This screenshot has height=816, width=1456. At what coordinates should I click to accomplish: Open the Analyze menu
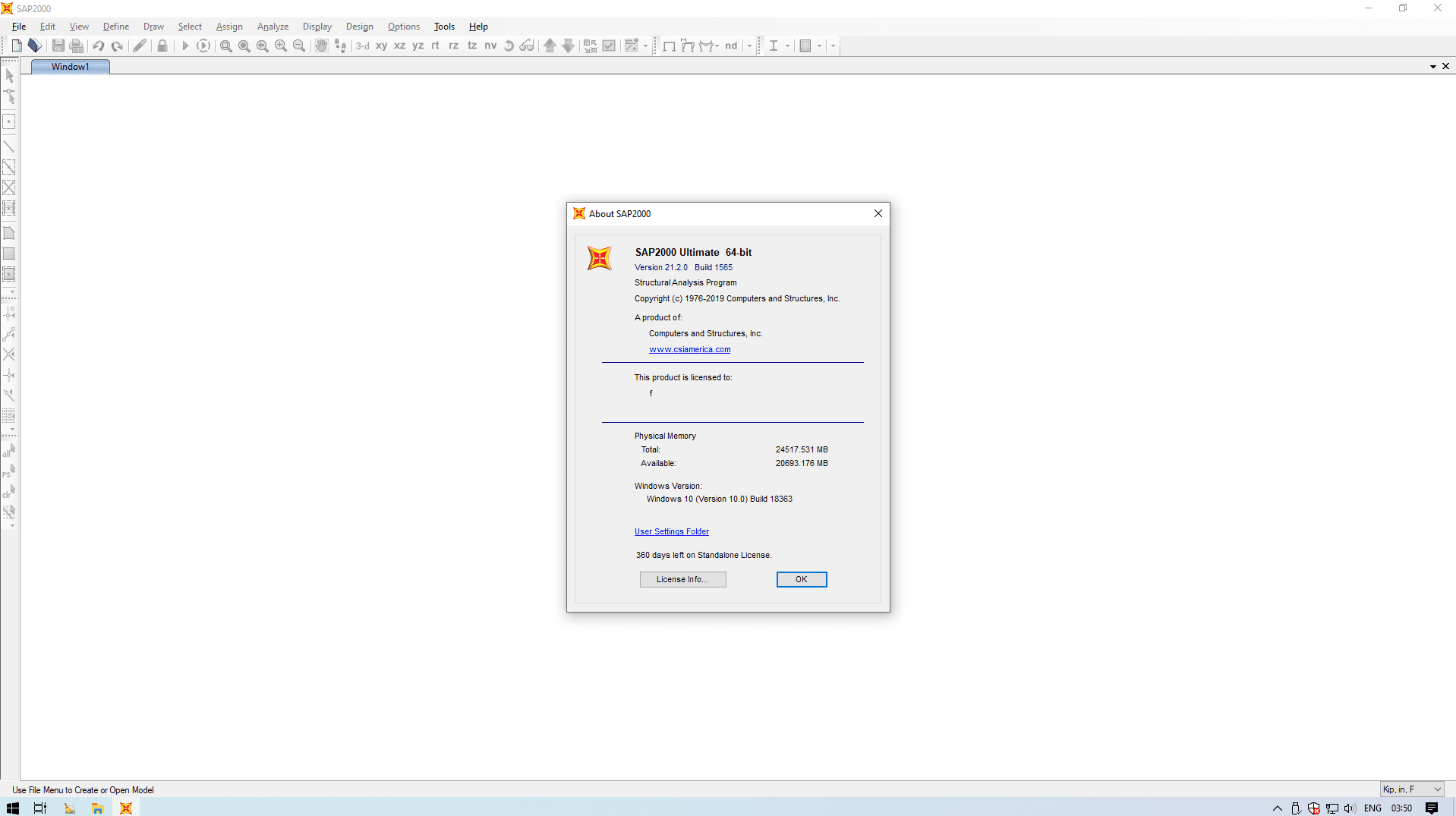point(273,27)
